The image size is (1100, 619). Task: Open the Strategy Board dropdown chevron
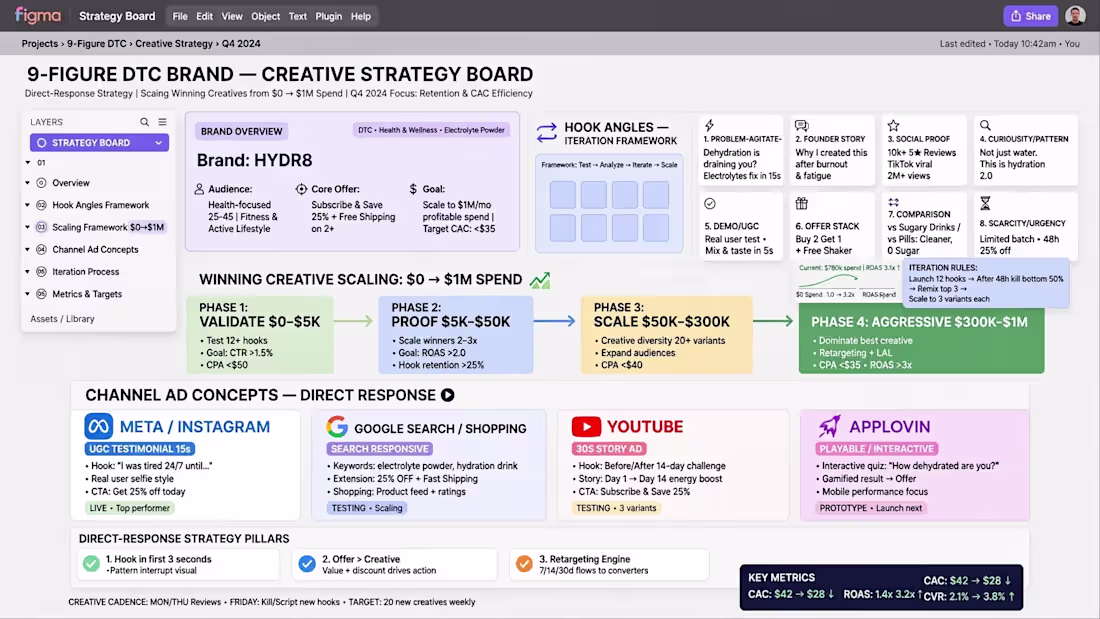159,142
